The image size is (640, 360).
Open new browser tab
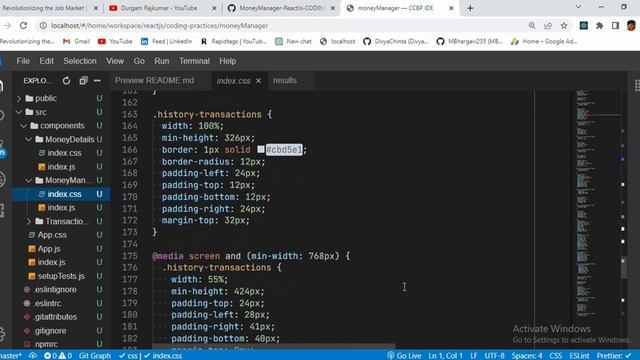click(x=470, y=8)
